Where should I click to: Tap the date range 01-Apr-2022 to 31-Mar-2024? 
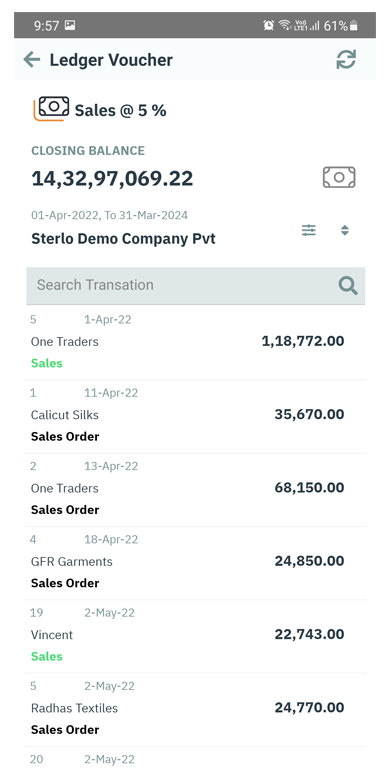coord(110,216)
